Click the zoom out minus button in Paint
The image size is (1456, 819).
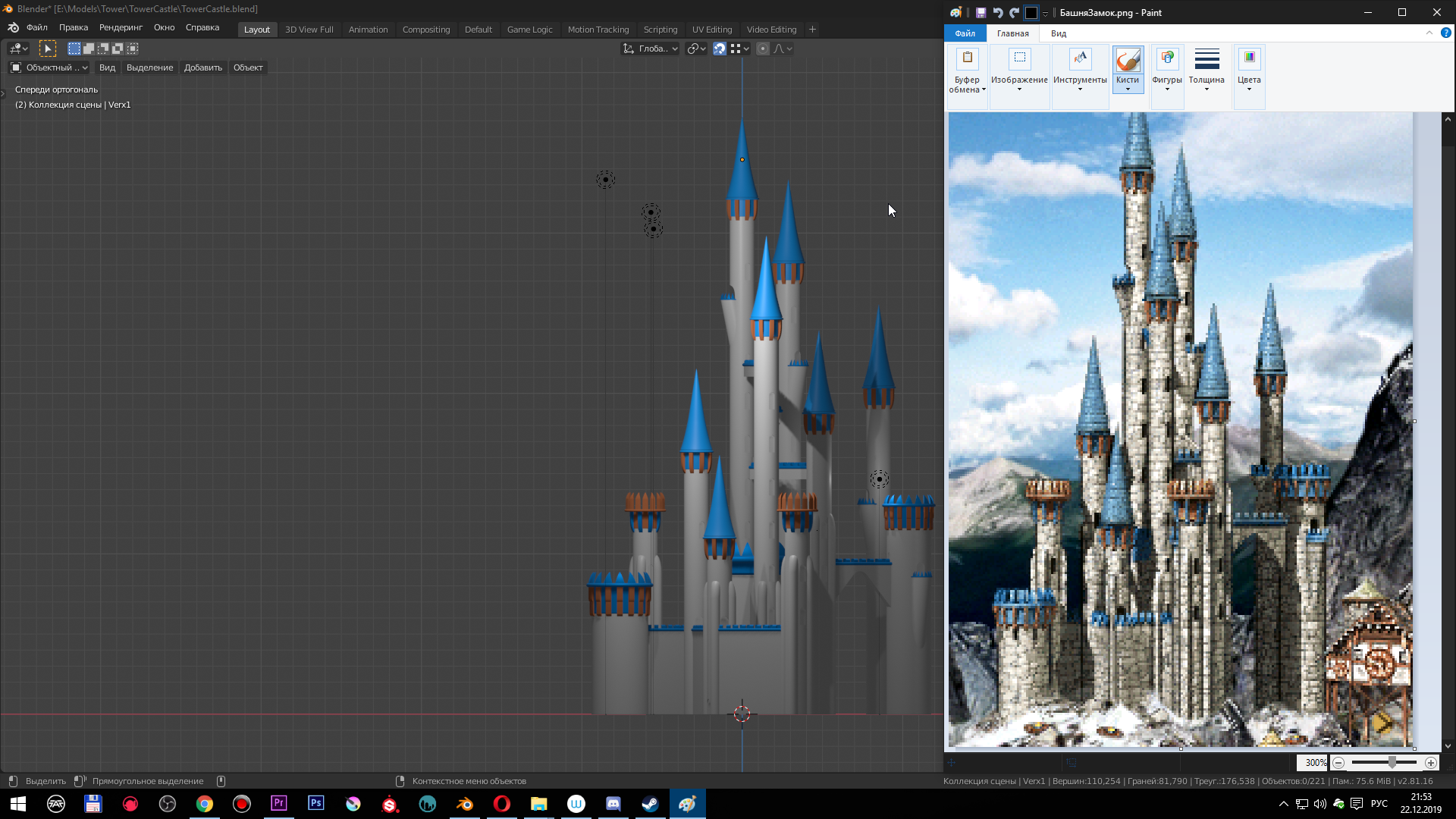[x=1339, y=763]
